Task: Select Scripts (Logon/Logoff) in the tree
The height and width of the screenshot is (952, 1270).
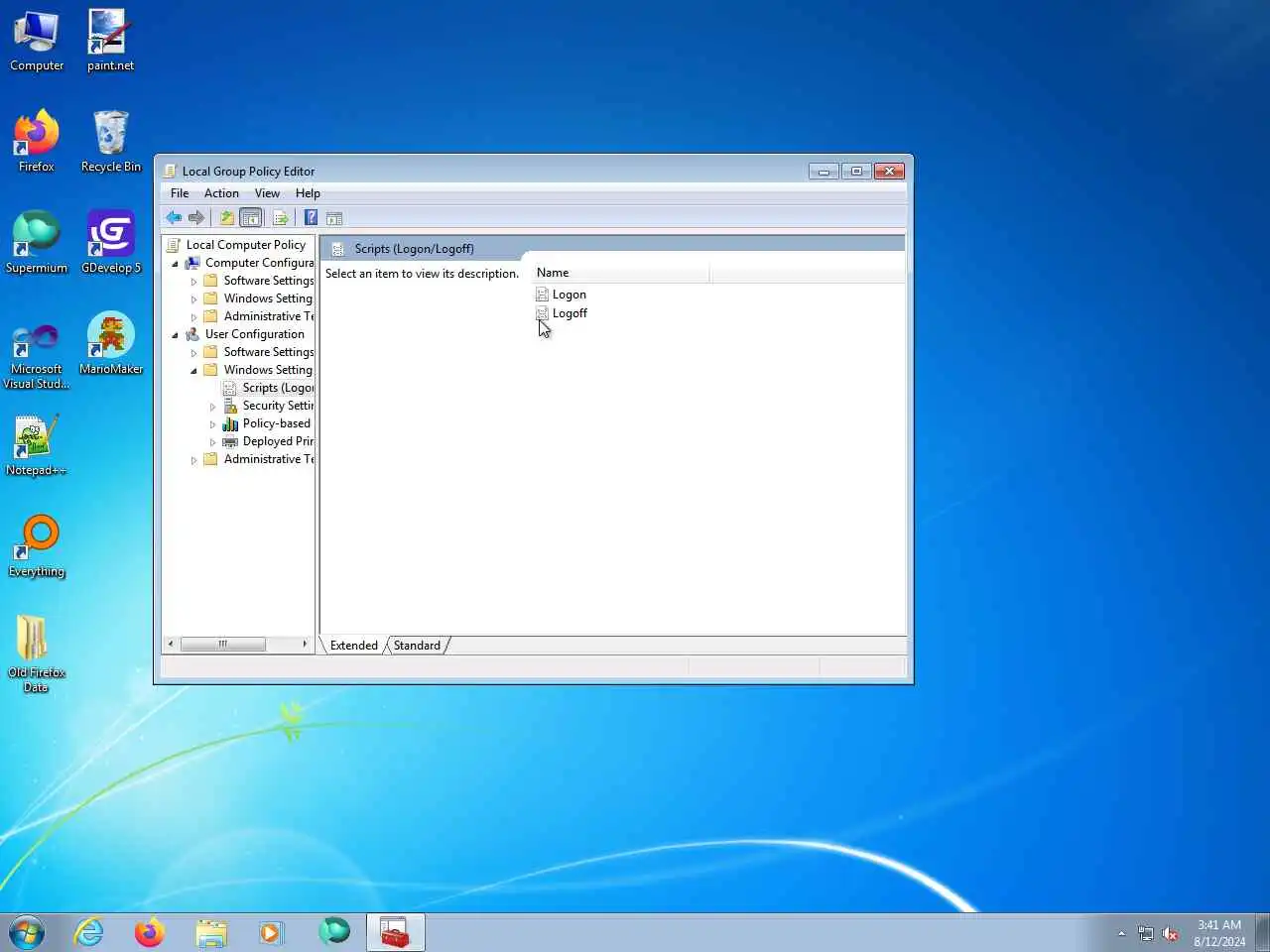Action: coord(278,388)
